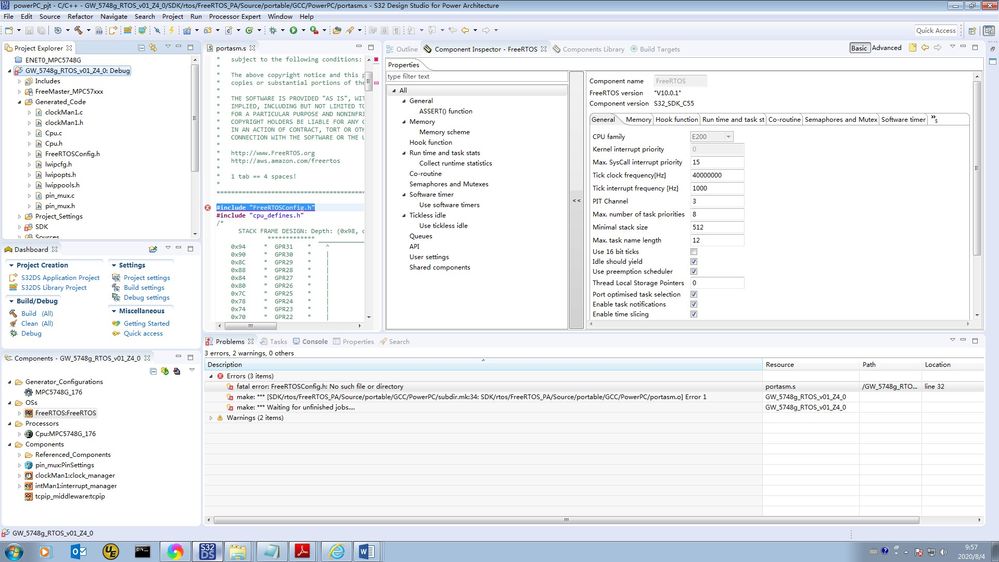Select the FreeRTOS:FreeRTOS component icon
Screen dimensions: 999x562
coord(28,412)
